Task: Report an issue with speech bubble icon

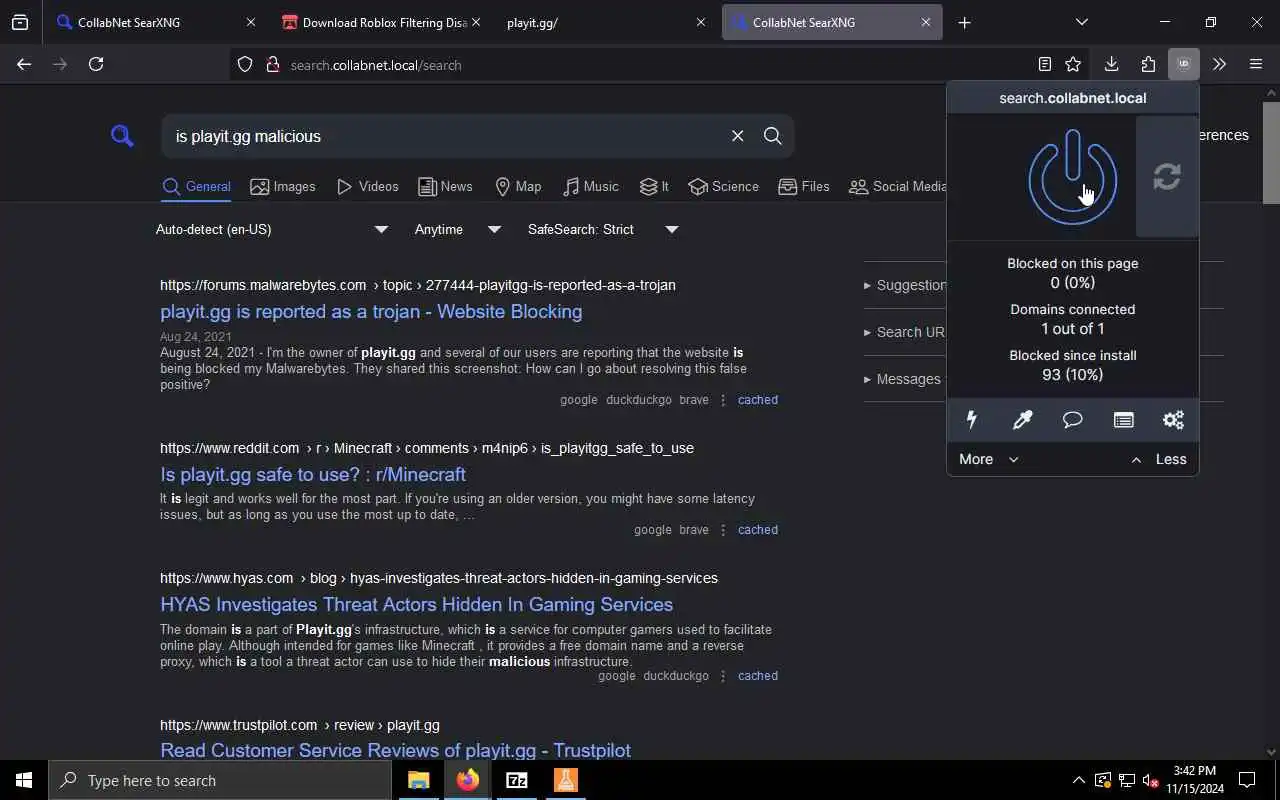Action: 1072,420
